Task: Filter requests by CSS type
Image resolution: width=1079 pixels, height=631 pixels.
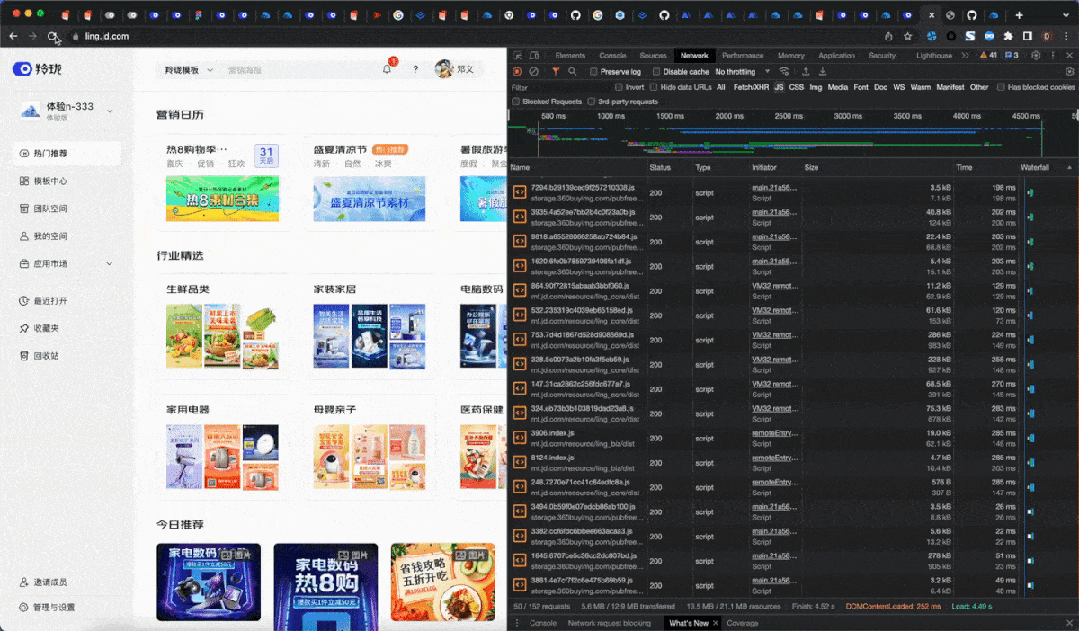Action: pos(796,87)
